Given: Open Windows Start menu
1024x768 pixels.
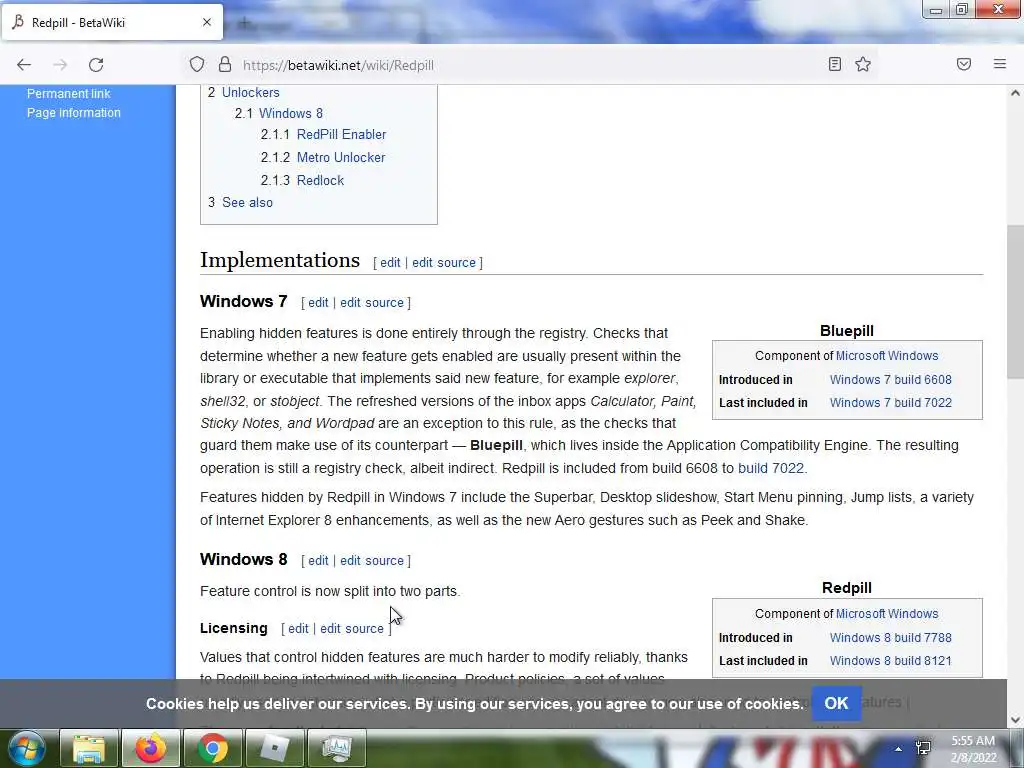Looking at the screenshot, I should tap(27, 748).
